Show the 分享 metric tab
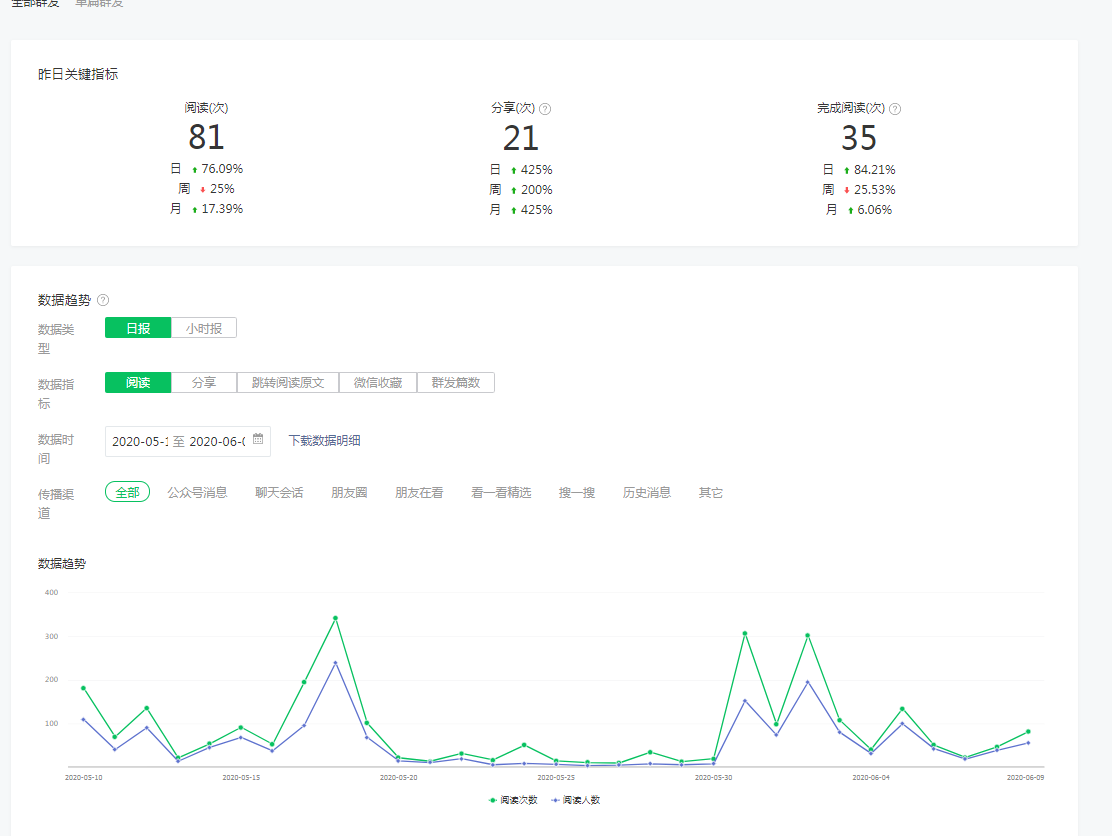Viewport: 1112px width, 836px height. click(204, 383)
